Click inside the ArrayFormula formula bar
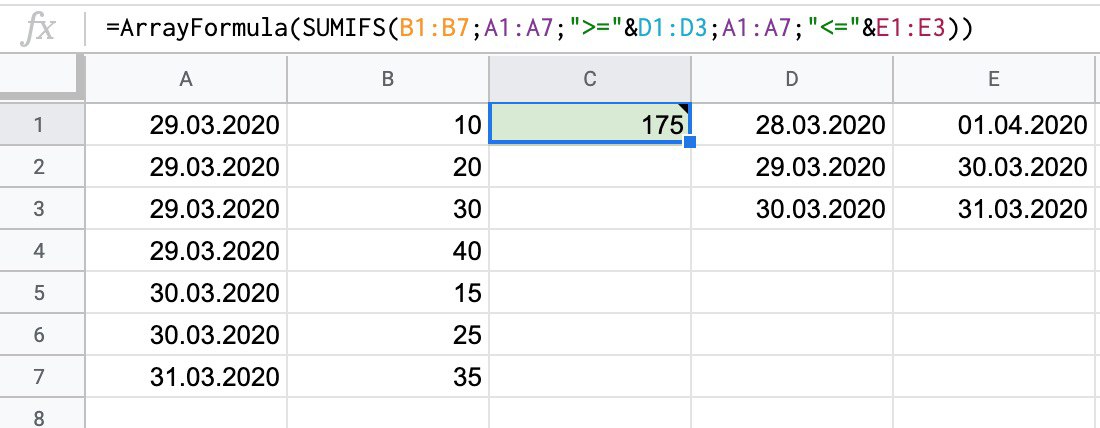 600,30
